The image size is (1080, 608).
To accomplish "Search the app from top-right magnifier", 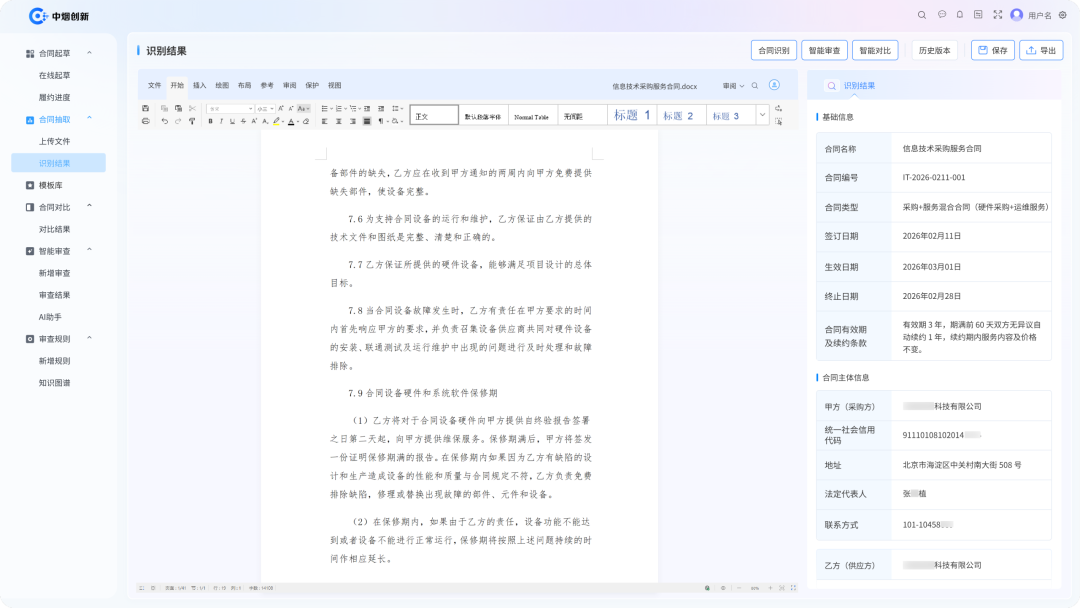I will (x=922, y=14).
